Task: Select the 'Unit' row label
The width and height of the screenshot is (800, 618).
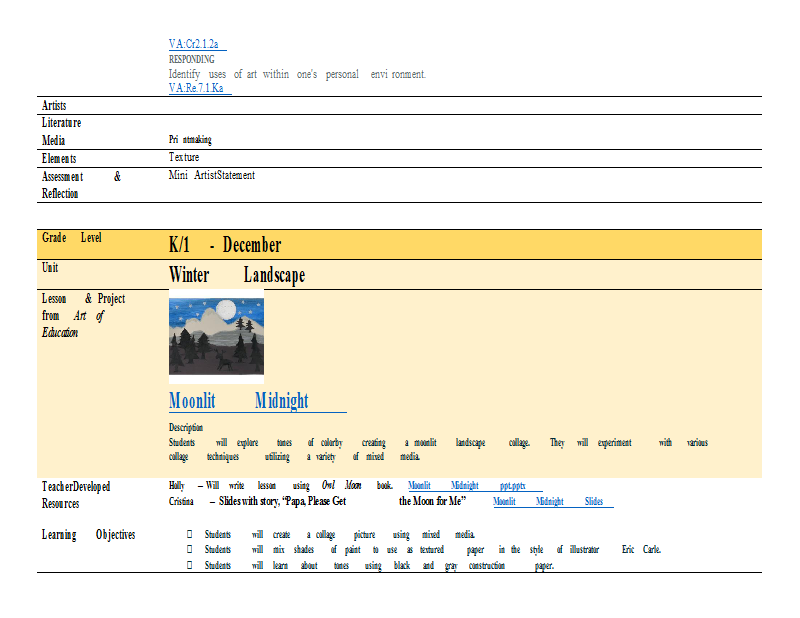Action: click(50, 267)
